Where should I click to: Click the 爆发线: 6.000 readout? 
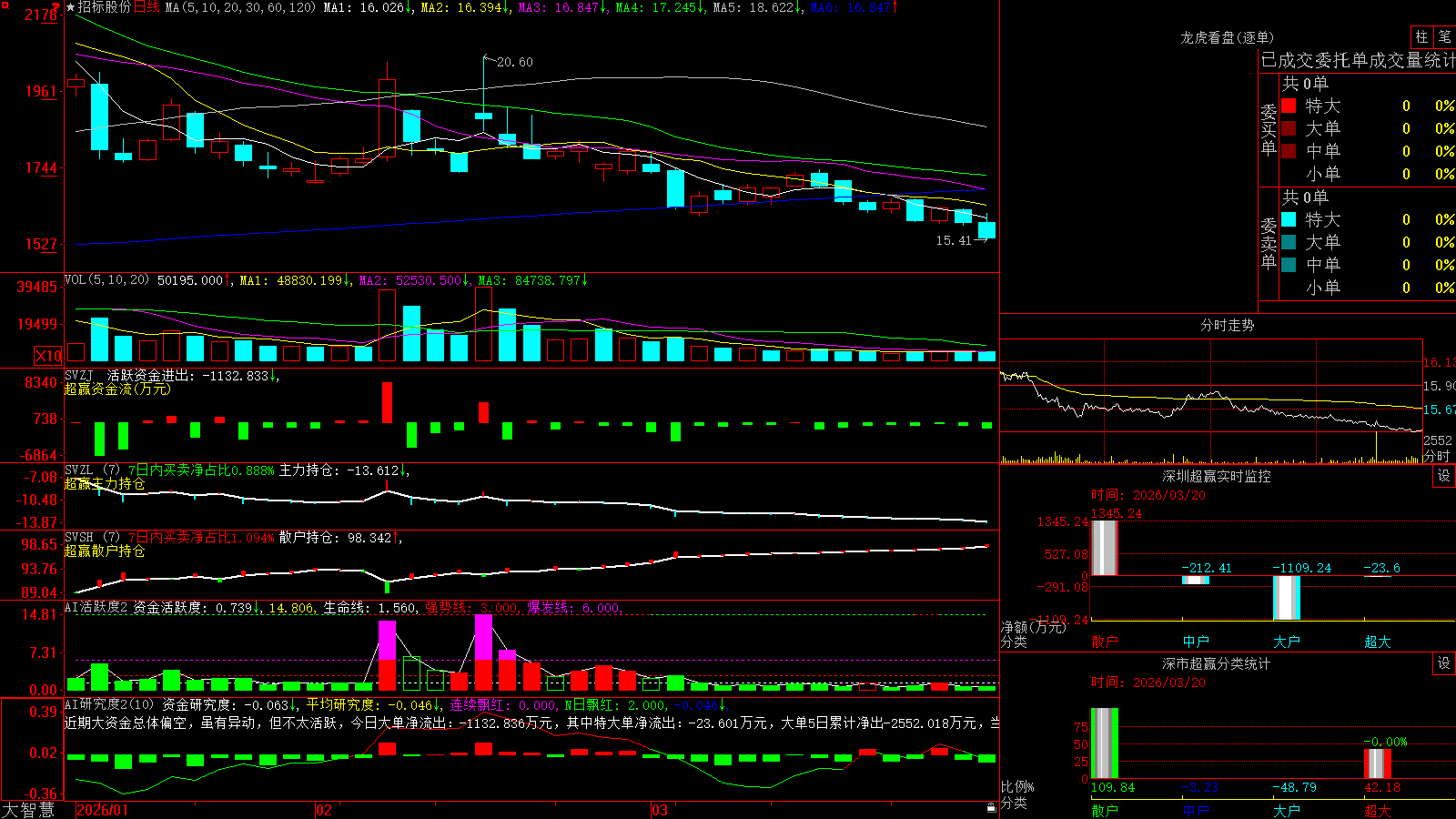click(575, 608)
